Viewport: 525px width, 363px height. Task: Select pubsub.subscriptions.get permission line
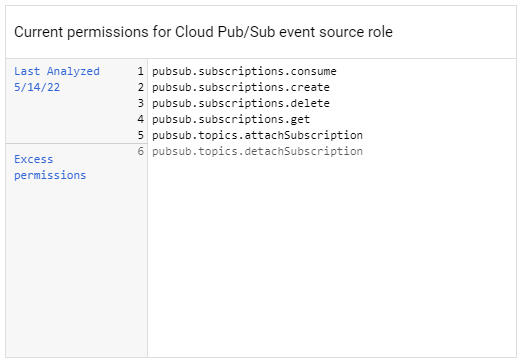click(x=231, y=119)
